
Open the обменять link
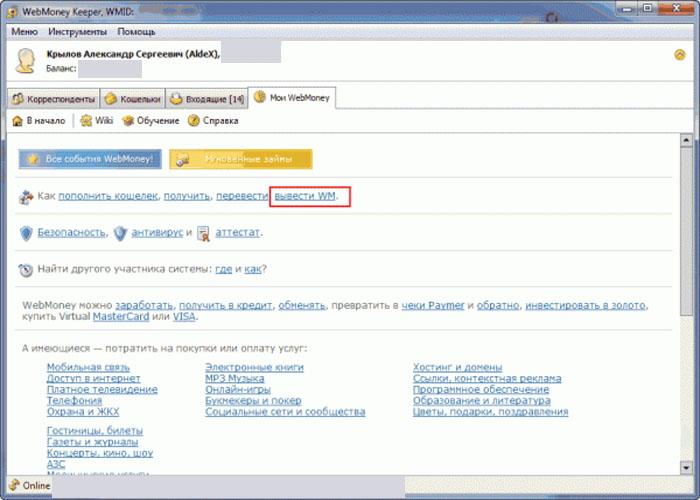[302, 305]
